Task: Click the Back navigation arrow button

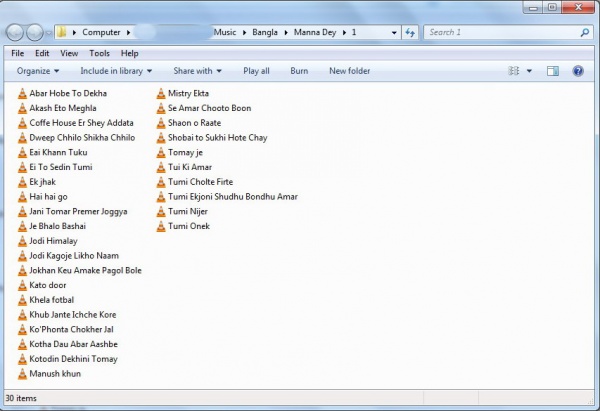Action: coord(17,33)
